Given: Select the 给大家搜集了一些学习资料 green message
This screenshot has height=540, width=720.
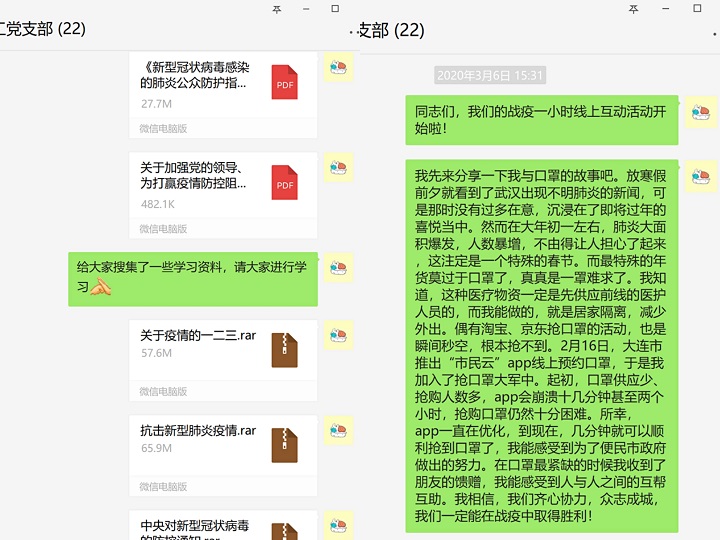Looking at the screenshot, I should click(193, 277).
